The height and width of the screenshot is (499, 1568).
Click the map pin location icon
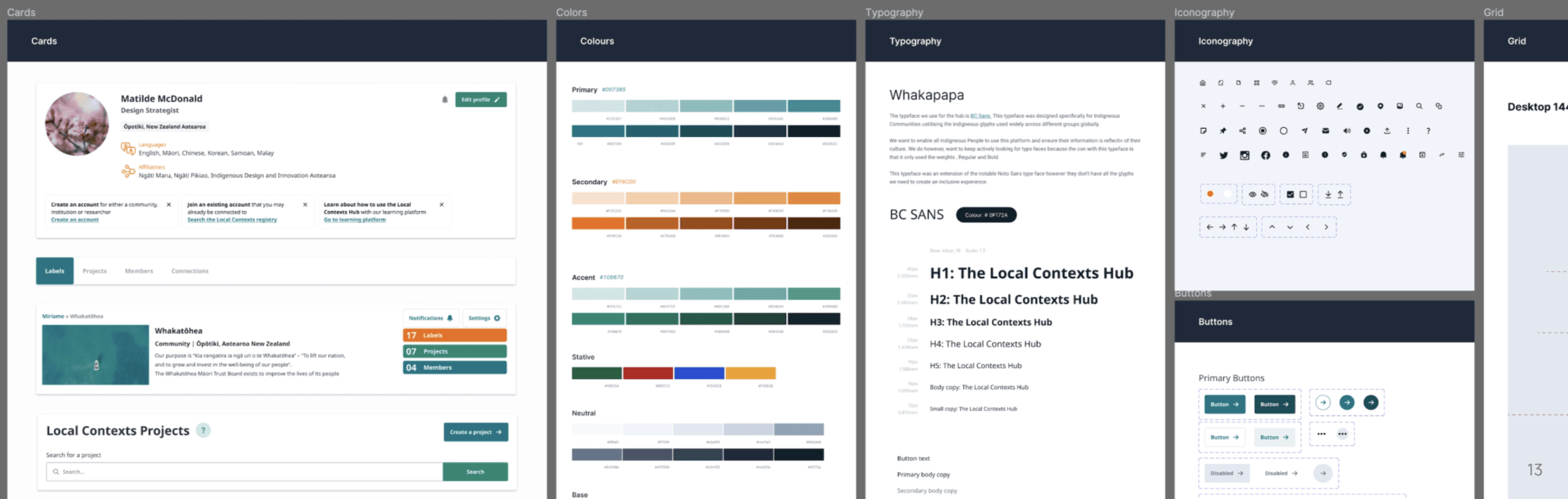(x=1381, y=106)
